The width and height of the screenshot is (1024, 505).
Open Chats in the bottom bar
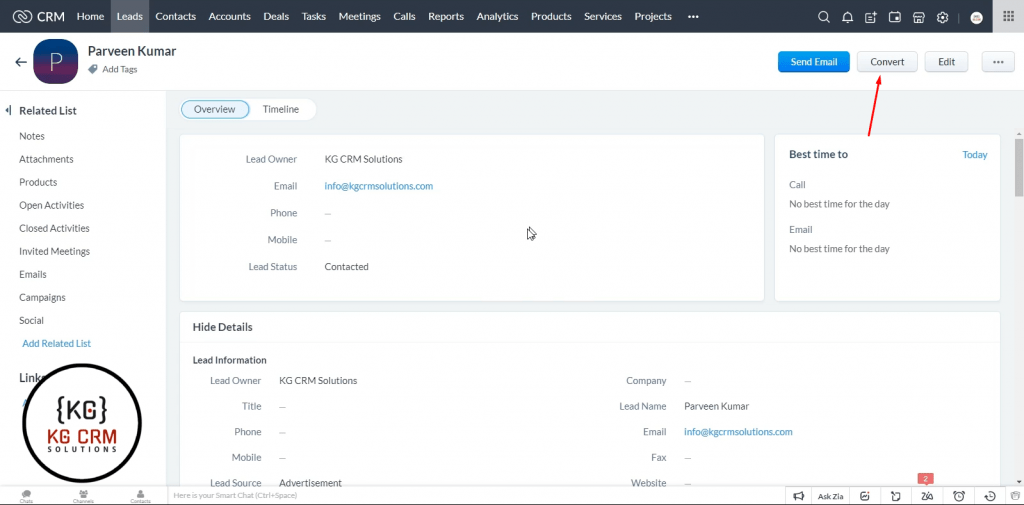[x=27, y=496]
